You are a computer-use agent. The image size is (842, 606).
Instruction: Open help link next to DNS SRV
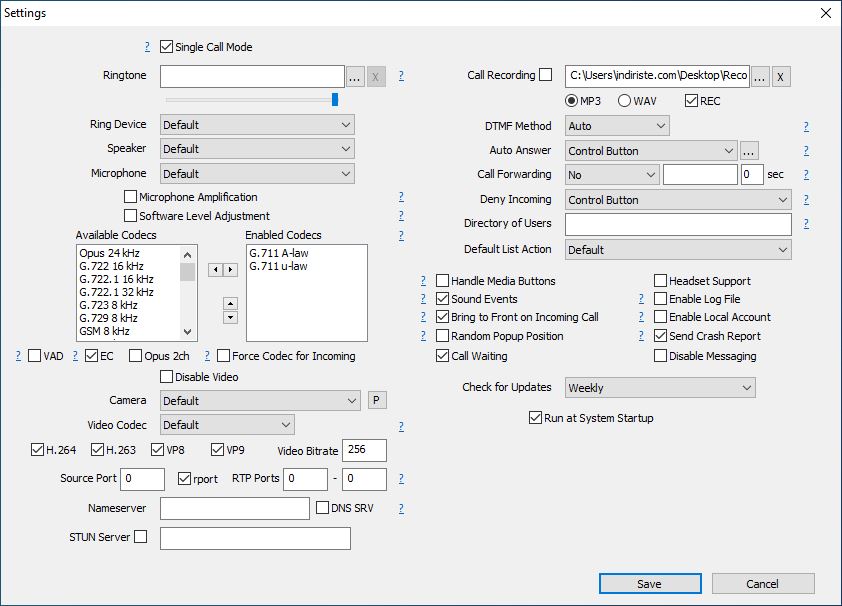401,508
